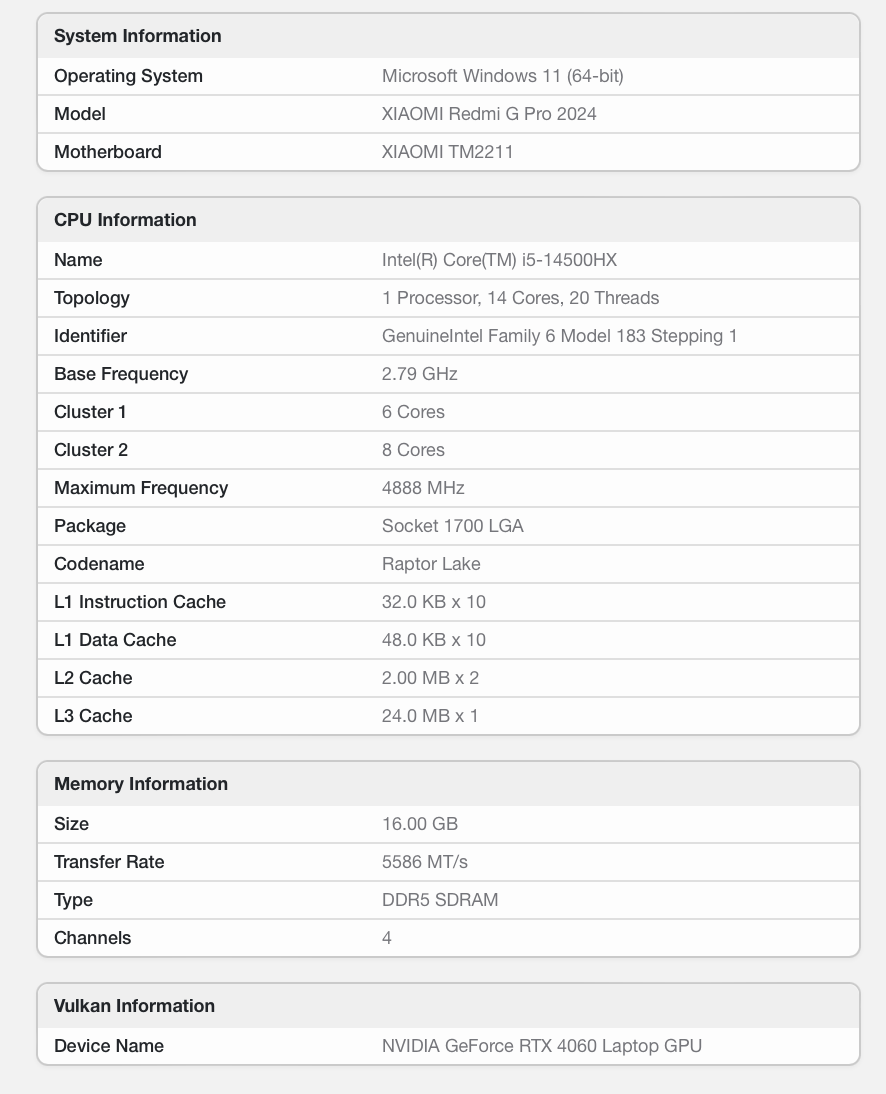Click the Socket 1700 LGA package value
The height and width of the screenshot is (1094, 886).
(x=452, y=526)
